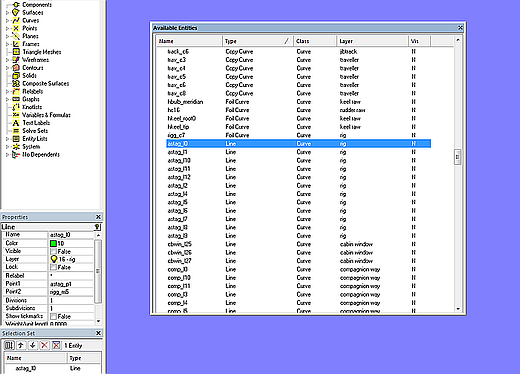Expand the Wireframes tree node
The height and width of the screenshot is (374, 520).
click(7, 60)
